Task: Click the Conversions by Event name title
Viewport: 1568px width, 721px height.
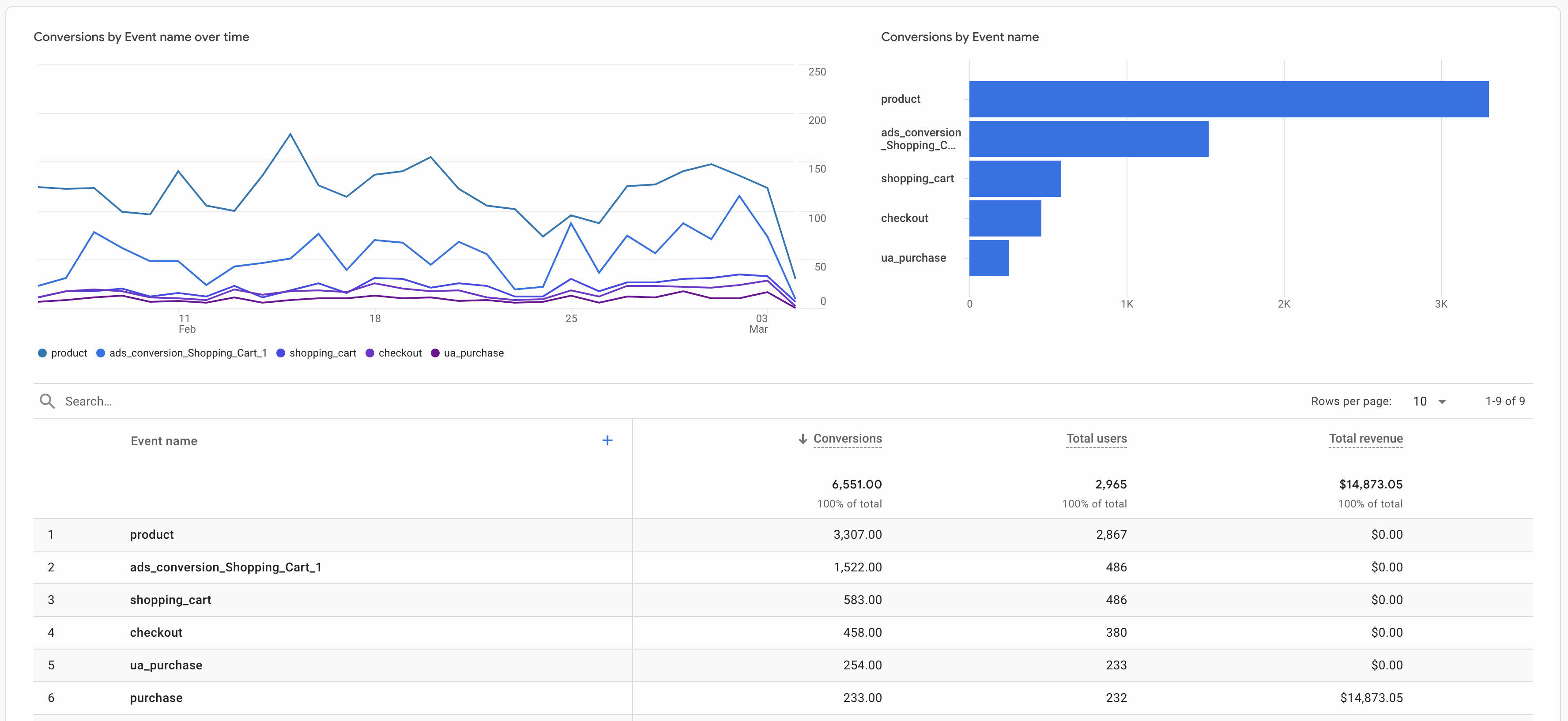Action: 959,37
